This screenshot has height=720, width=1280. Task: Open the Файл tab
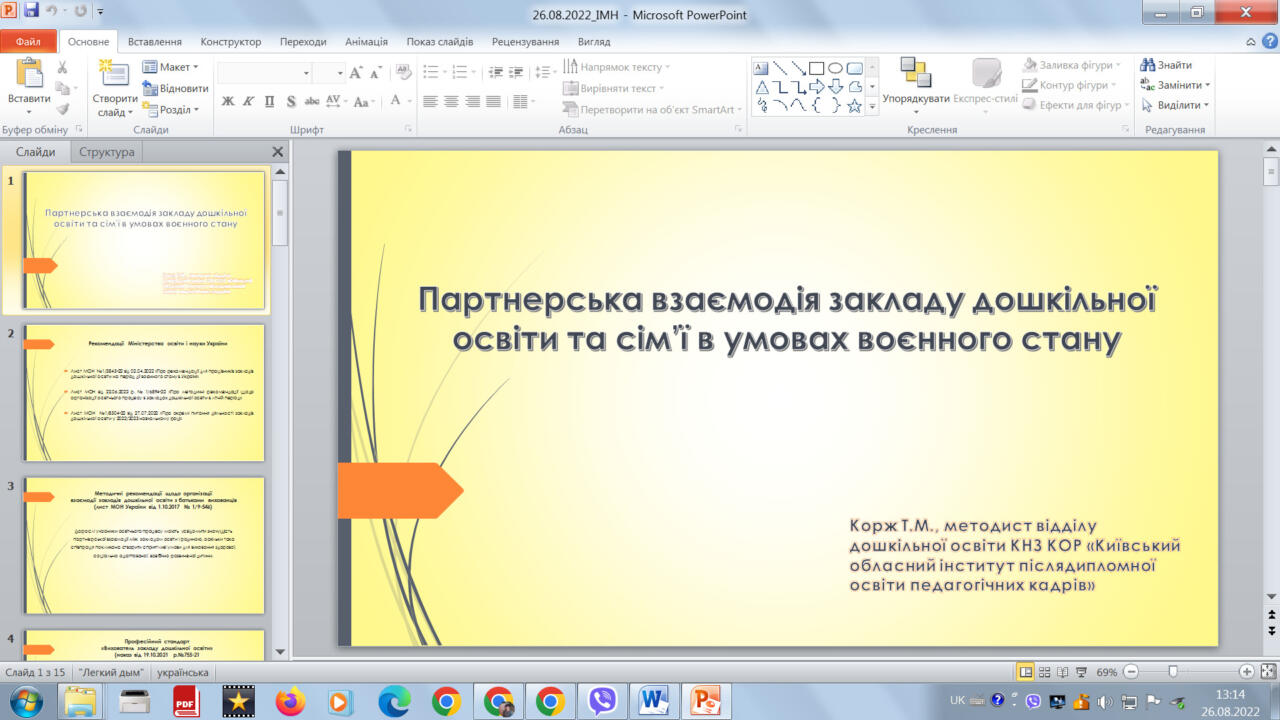(x=28, y=42)
